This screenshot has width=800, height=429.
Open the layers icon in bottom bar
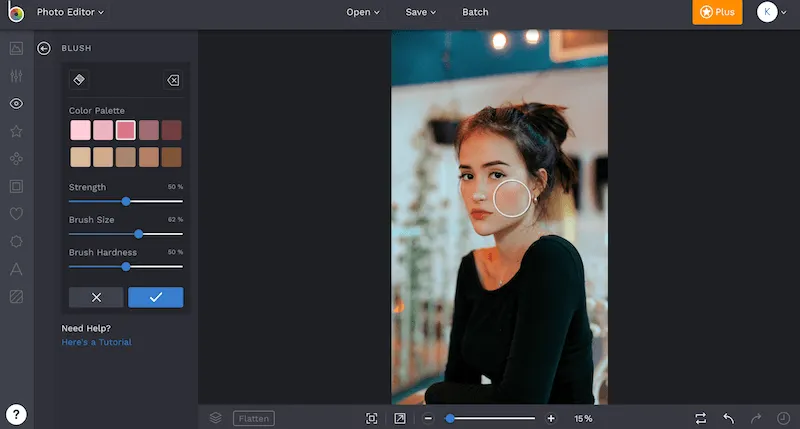tap(215, 418)
